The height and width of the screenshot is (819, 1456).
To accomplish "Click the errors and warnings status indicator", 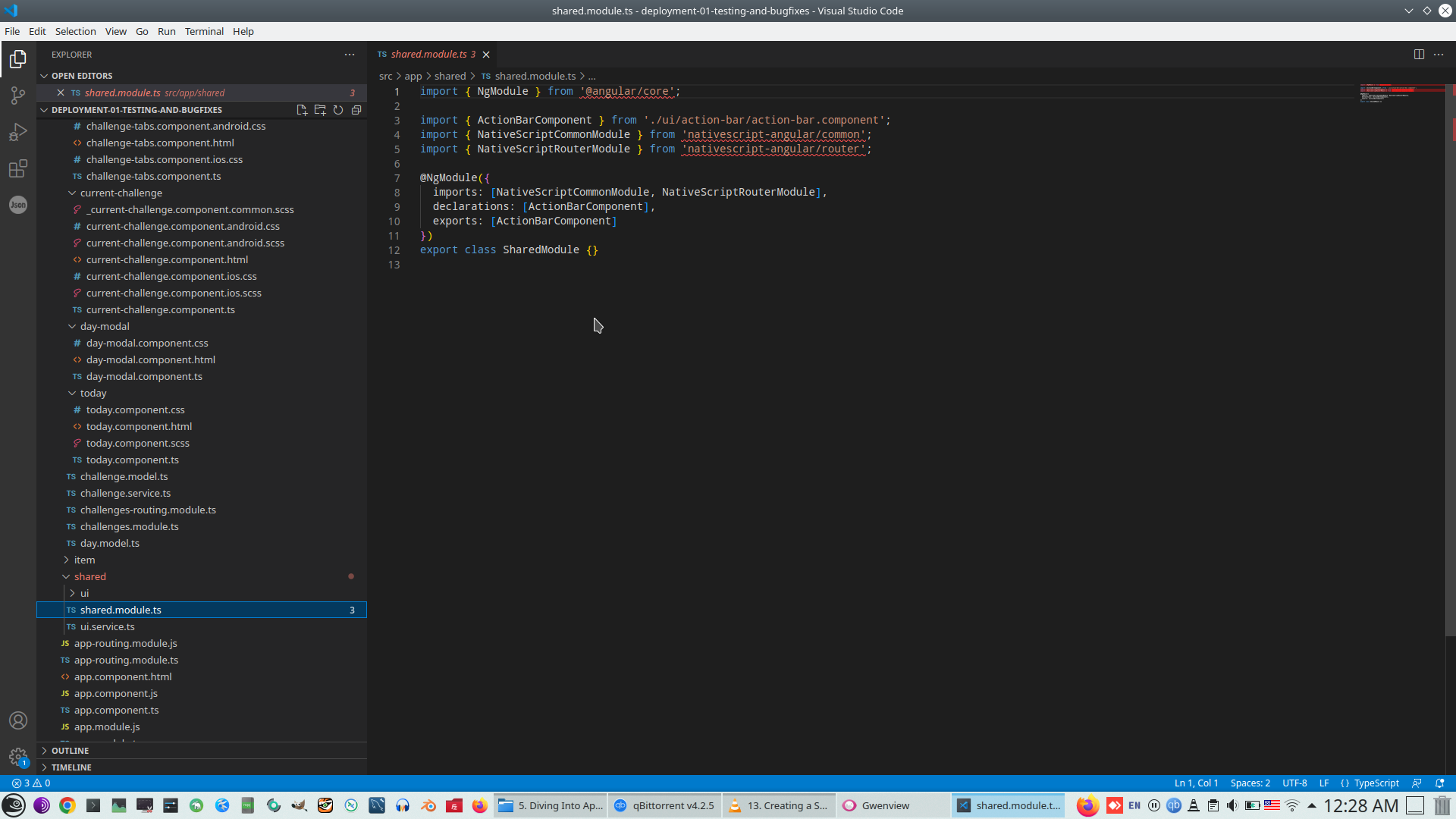I will pyautogui.click(x=31, y=783).
